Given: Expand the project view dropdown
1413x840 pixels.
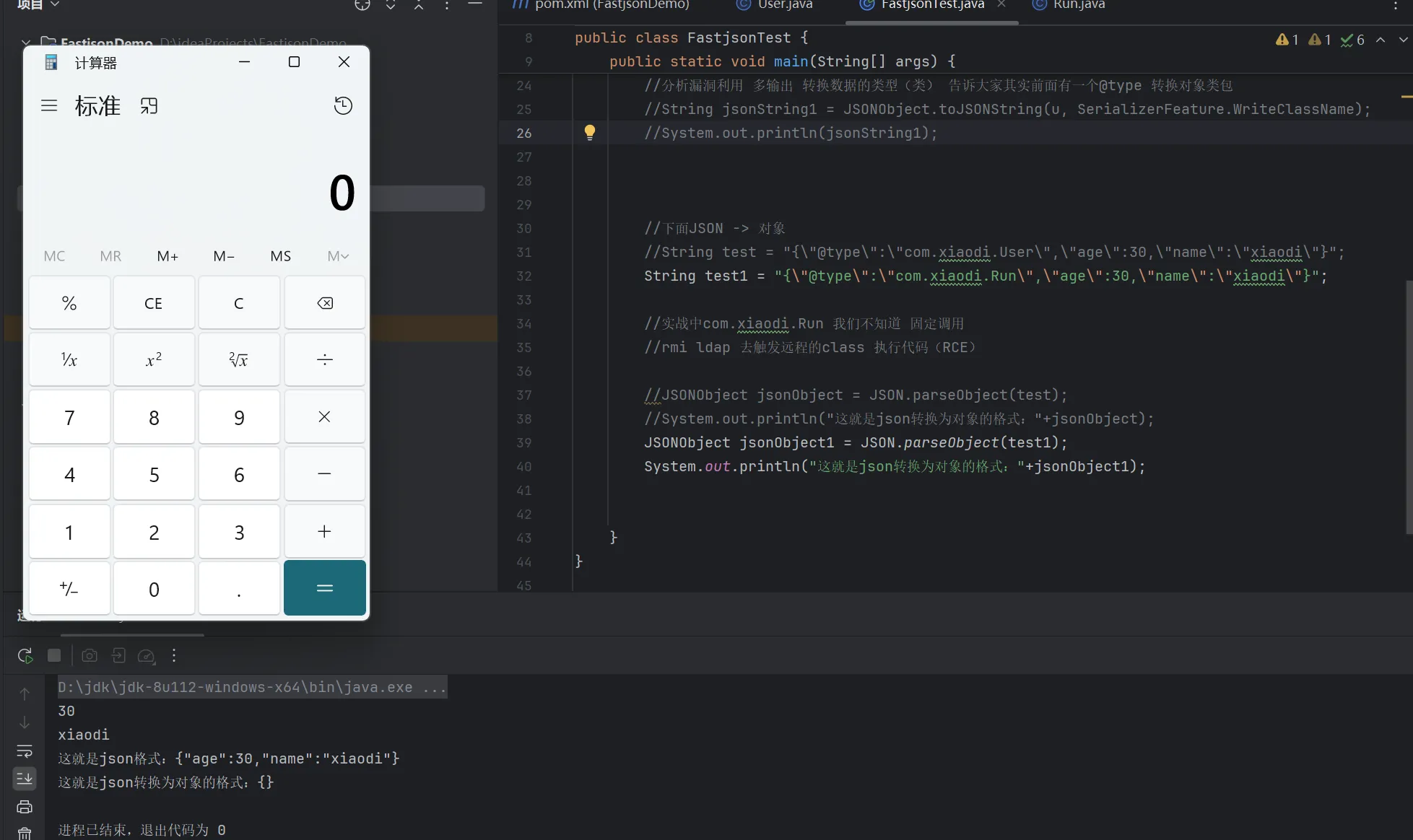Looking at the screenshot, I should (55, 5).
